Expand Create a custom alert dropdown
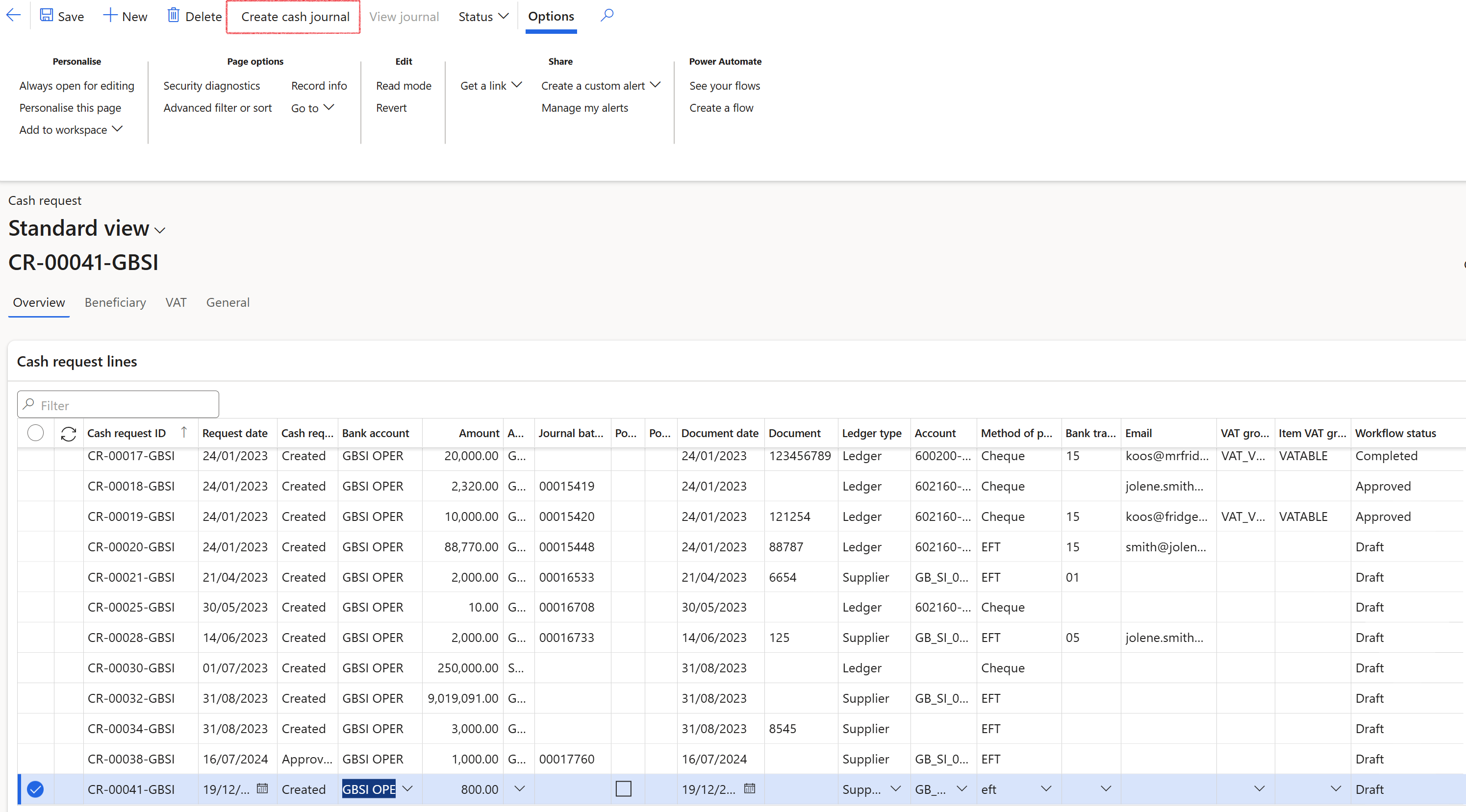This screenshot has height=812, width=1466. pos(601,85)
